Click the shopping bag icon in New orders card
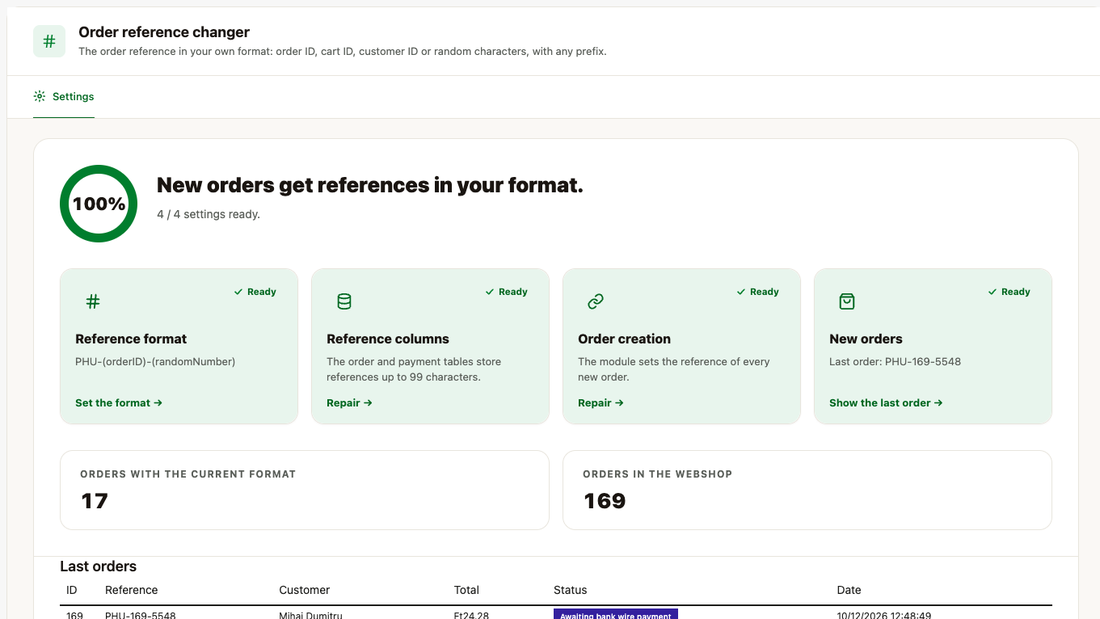Image resolution: width=1100 pixels, height=619 pixels. click(847, 302)
